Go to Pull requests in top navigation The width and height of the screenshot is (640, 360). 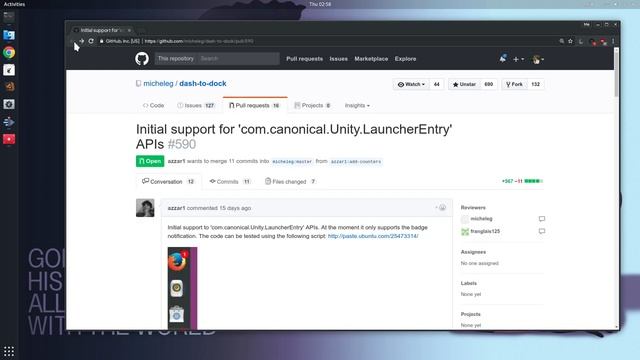pos(304,59)
